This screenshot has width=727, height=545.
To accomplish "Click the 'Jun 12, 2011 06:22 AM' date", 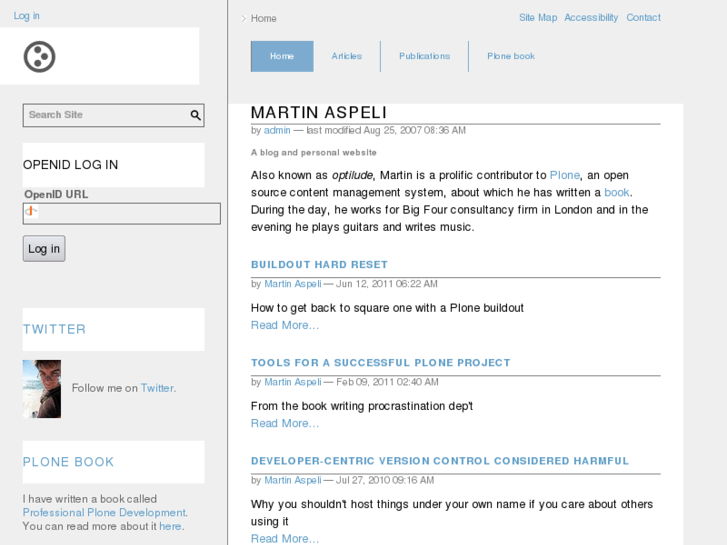I will coord(387,284).
